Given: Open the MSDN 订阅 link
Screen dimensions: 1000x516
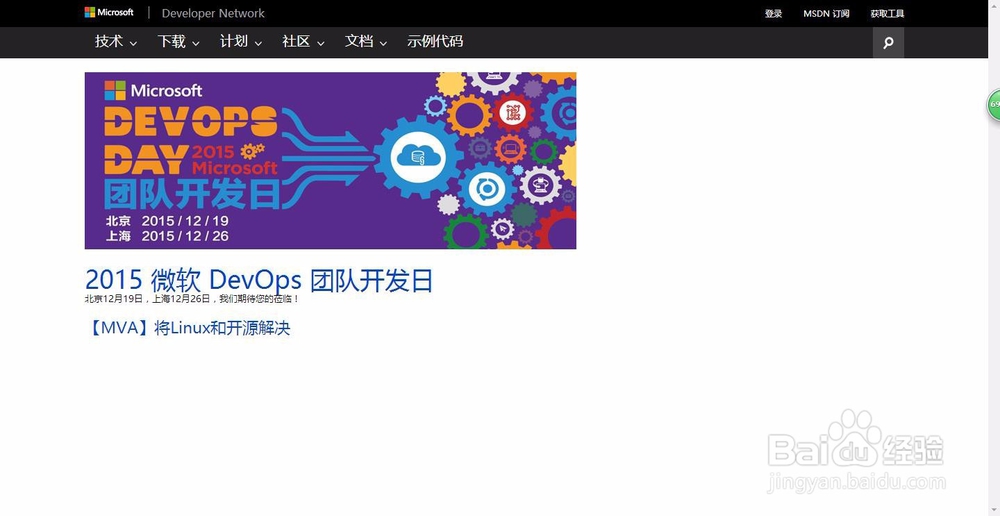Looking at the screenshot, I should (x=826, y=13).
